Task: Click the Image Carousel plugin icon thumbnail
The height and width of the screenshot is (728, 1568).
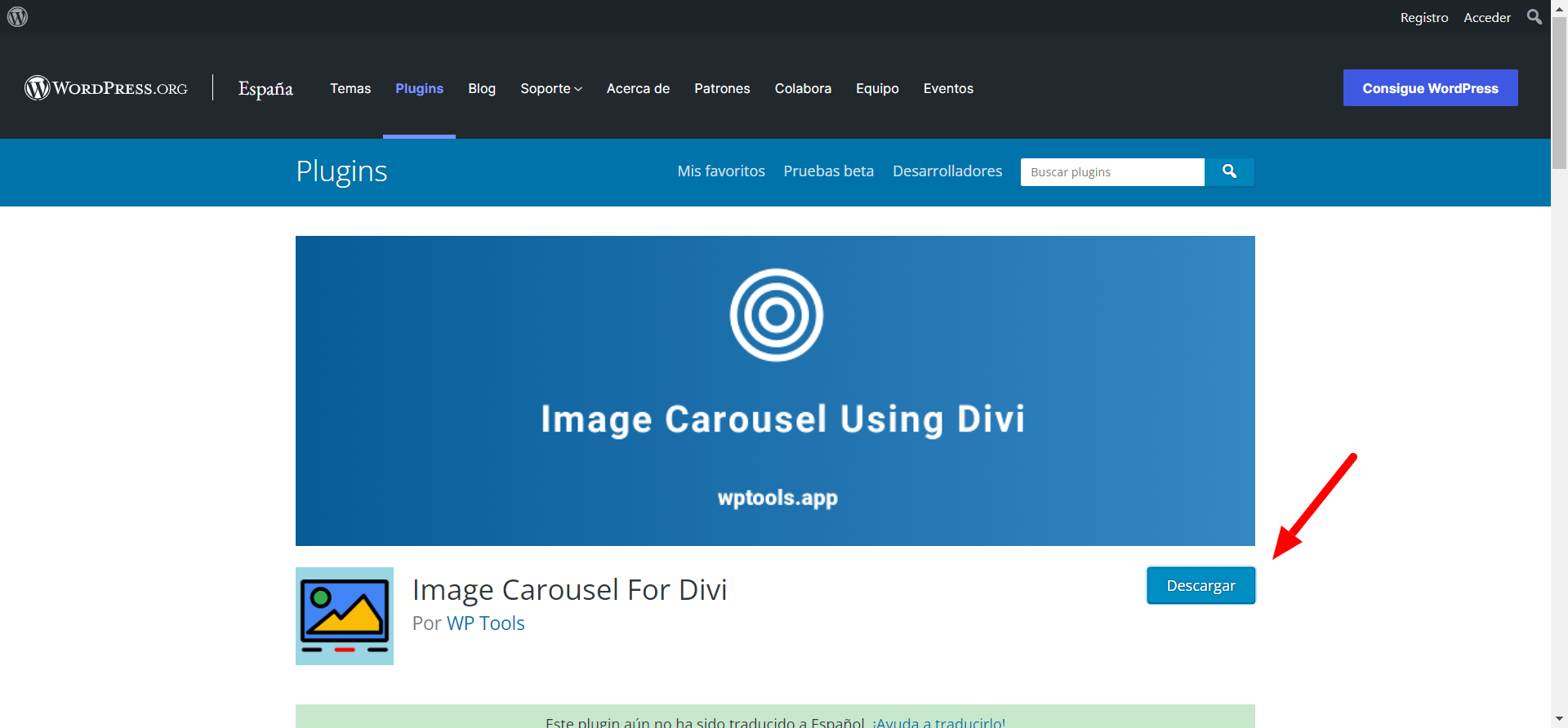Action: click(345, 616)
